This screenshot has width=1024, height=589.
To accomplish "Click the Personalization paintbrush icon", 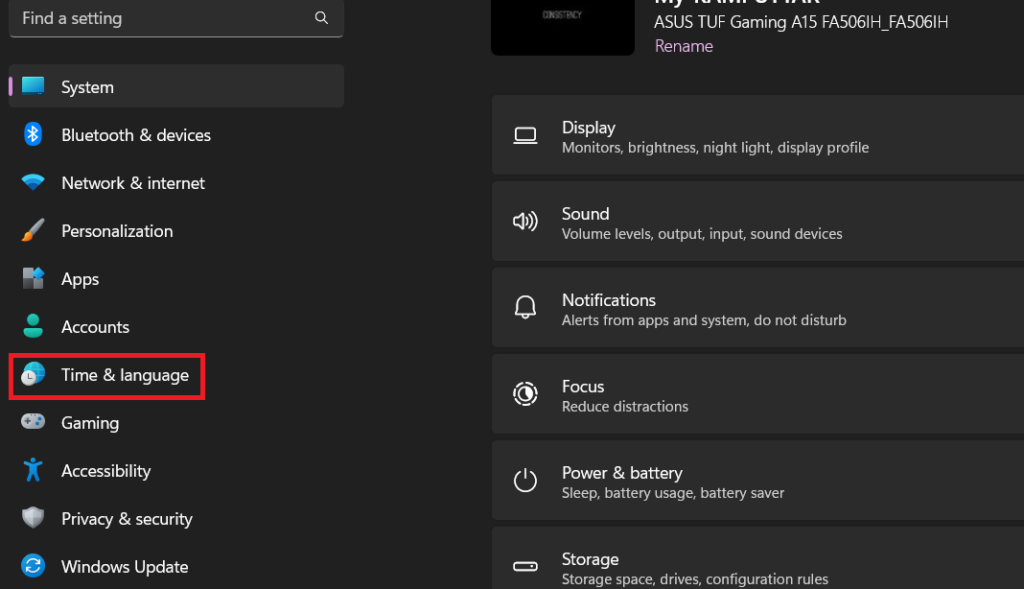I will 33,231.
